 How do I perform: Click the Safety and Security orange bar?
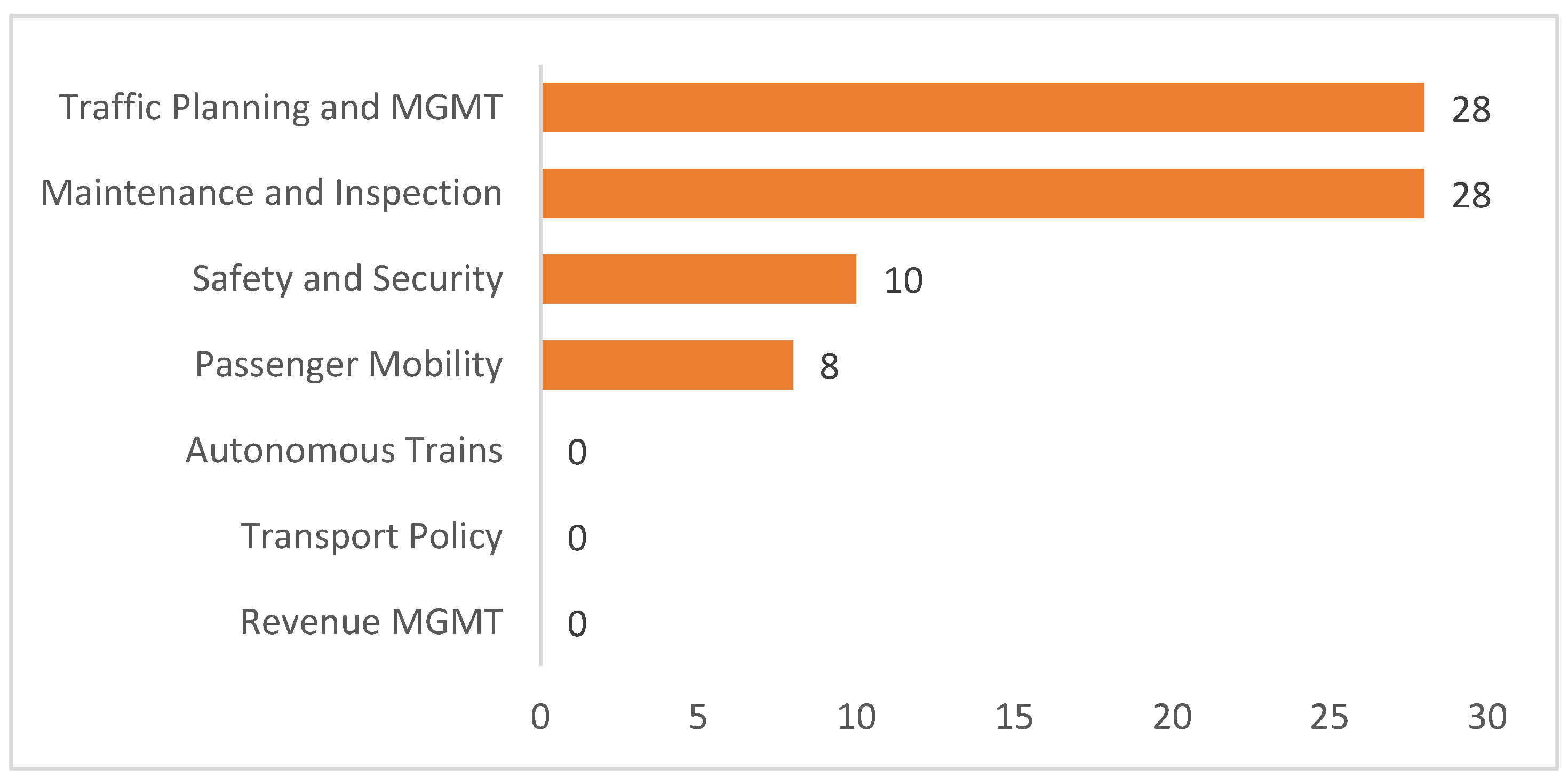click(699, 279)
